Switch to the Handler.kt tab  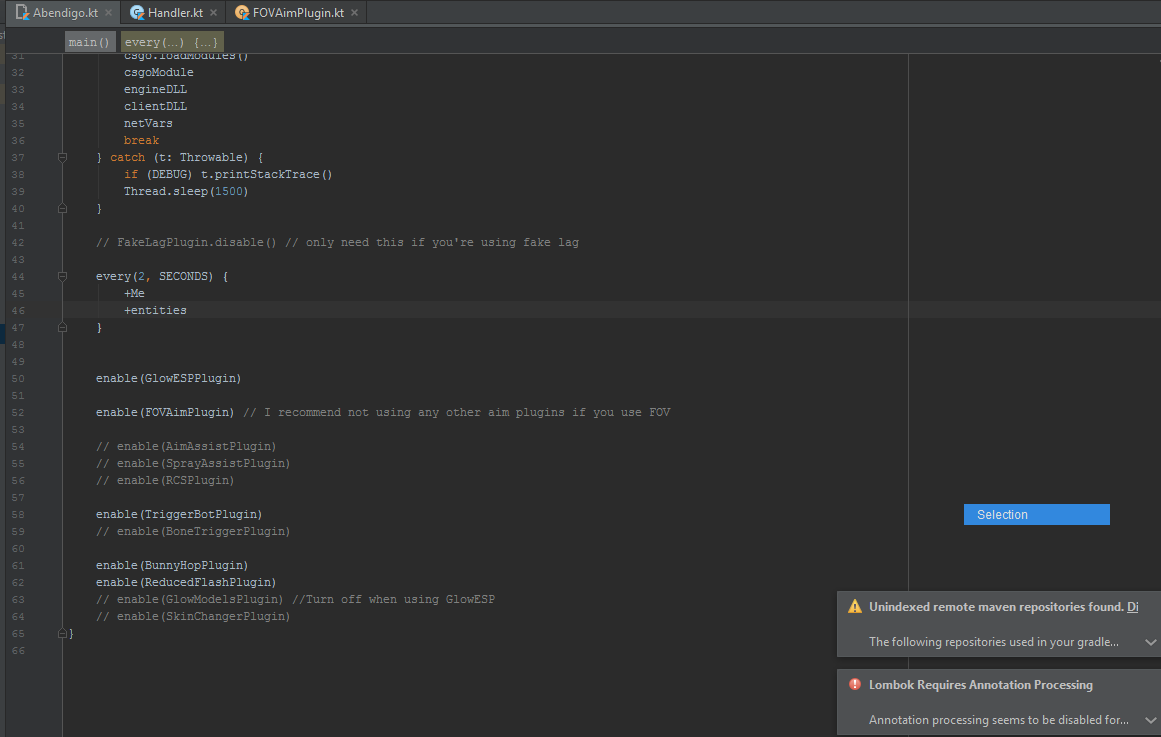tap(174, 13)
